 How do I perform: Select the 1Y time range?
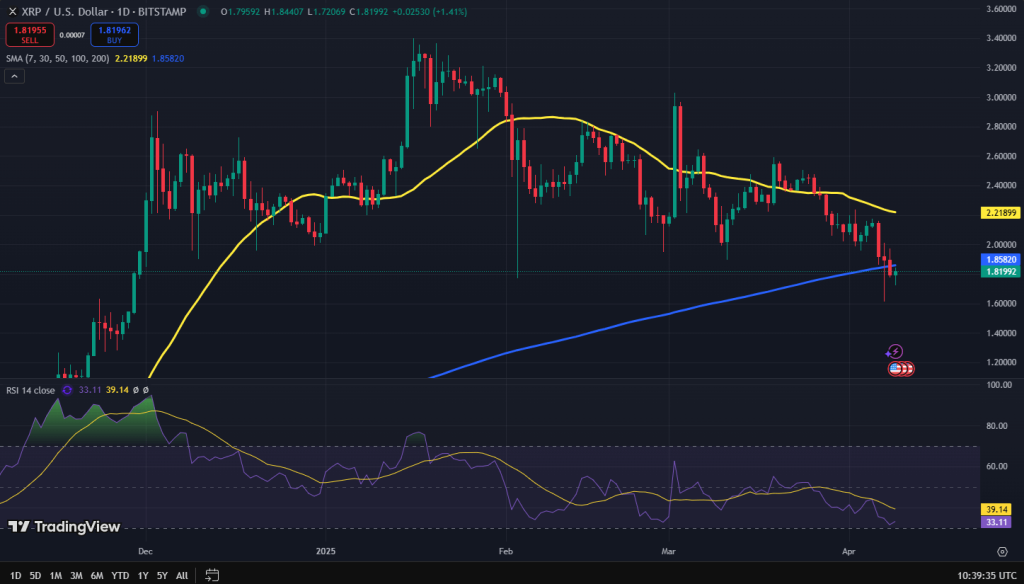(x=143, y=576)
